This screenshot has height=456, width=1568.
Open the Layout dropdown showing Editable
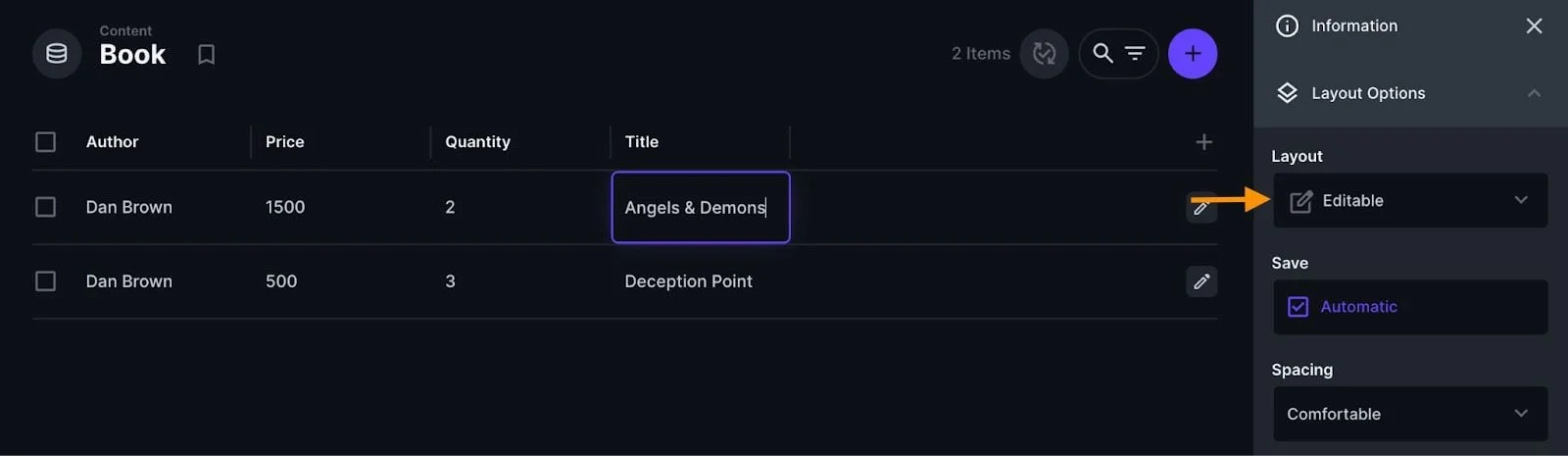click(x=1410, y=201)
